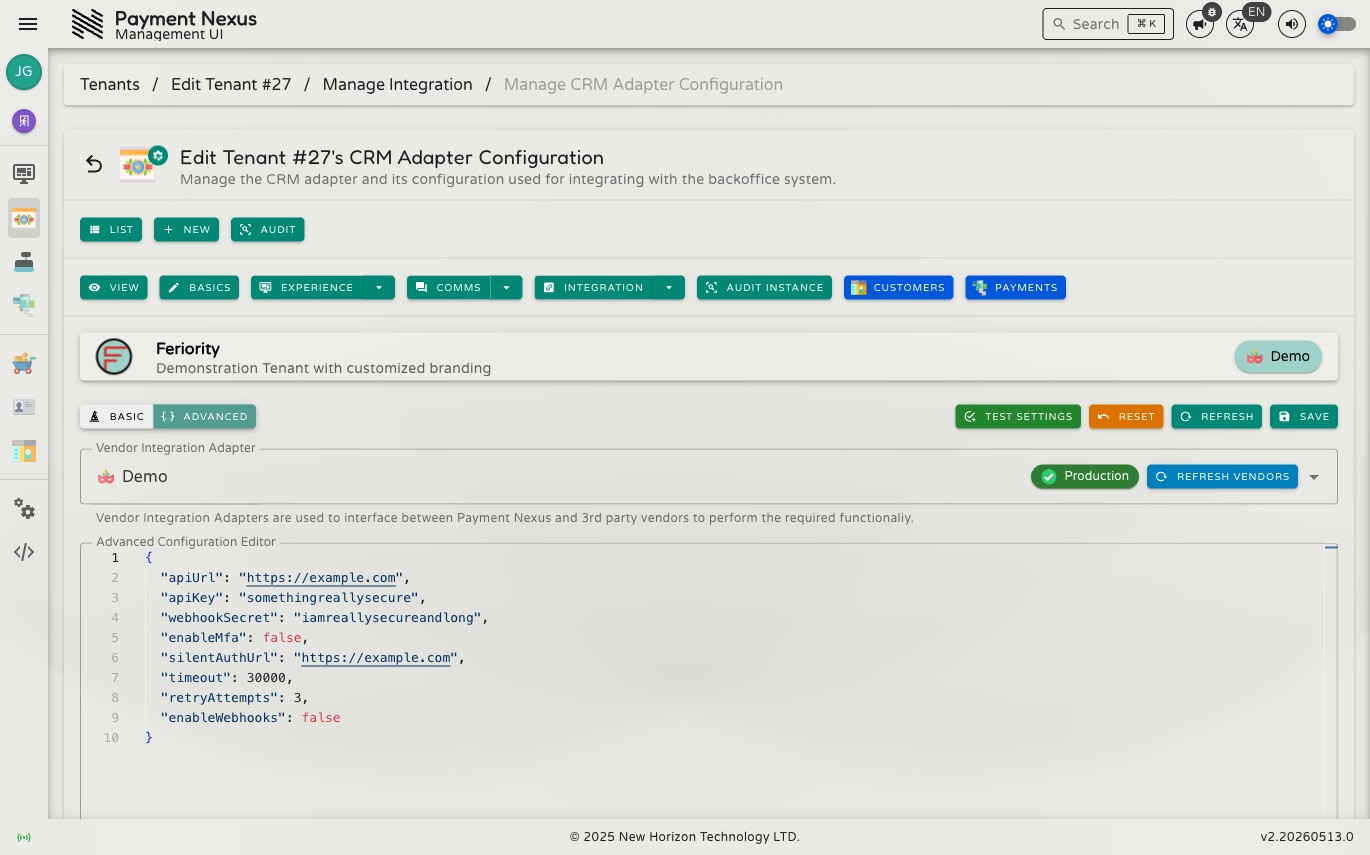Click the Demo mask icon in vendor field

click(106, 477)
